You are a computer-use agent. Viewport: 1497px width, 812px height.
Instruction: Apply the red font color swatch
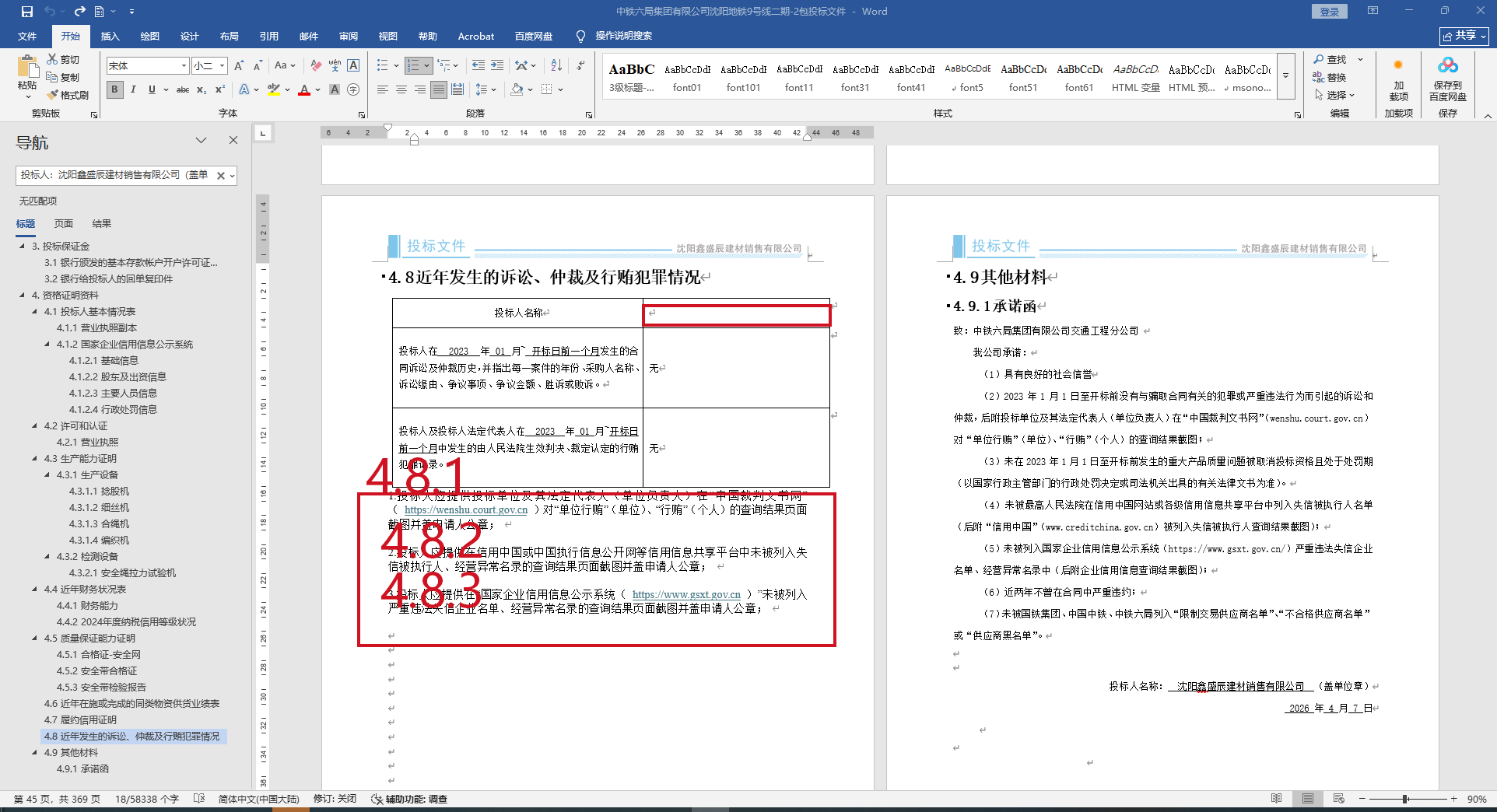point(303,89)
